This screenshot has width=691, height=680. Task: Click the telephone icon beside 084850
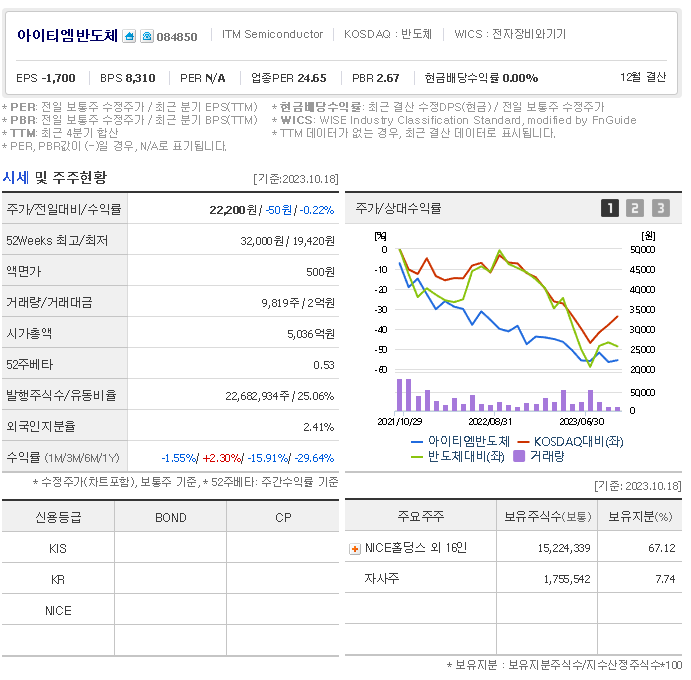(x=147, y=36)
